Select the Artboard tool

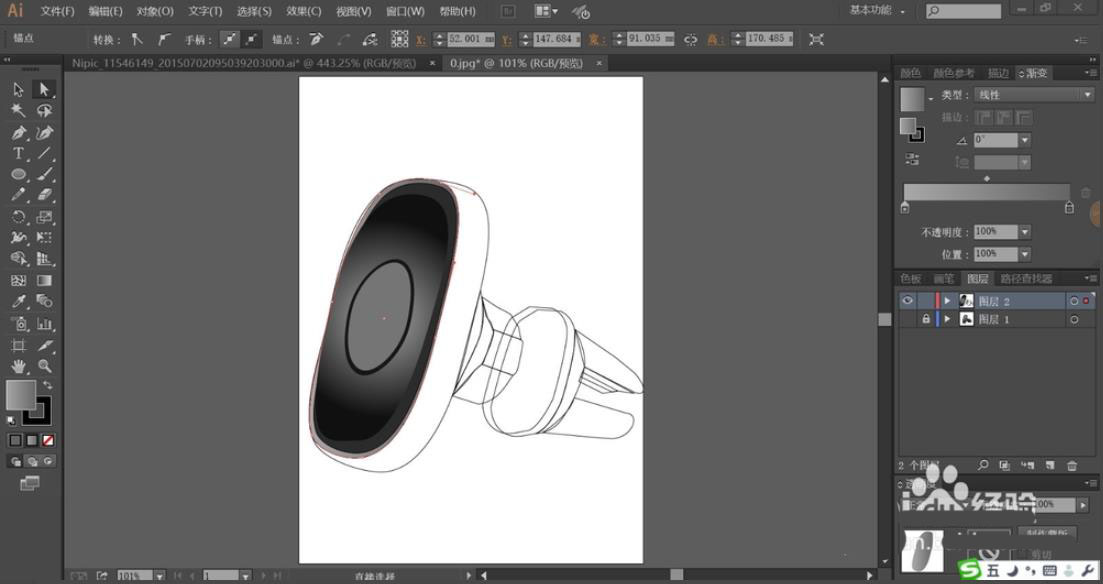point(18,345)
